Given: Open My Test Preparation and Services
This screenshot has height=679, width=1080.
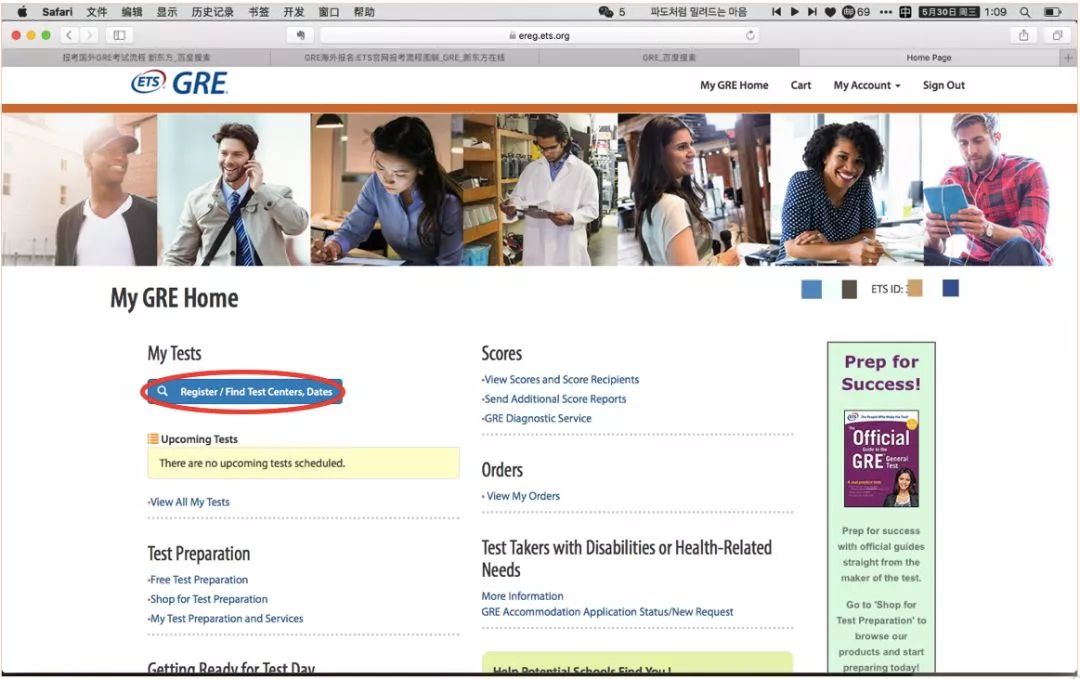Looking at the screenshot, I should [x=227, y=618].
